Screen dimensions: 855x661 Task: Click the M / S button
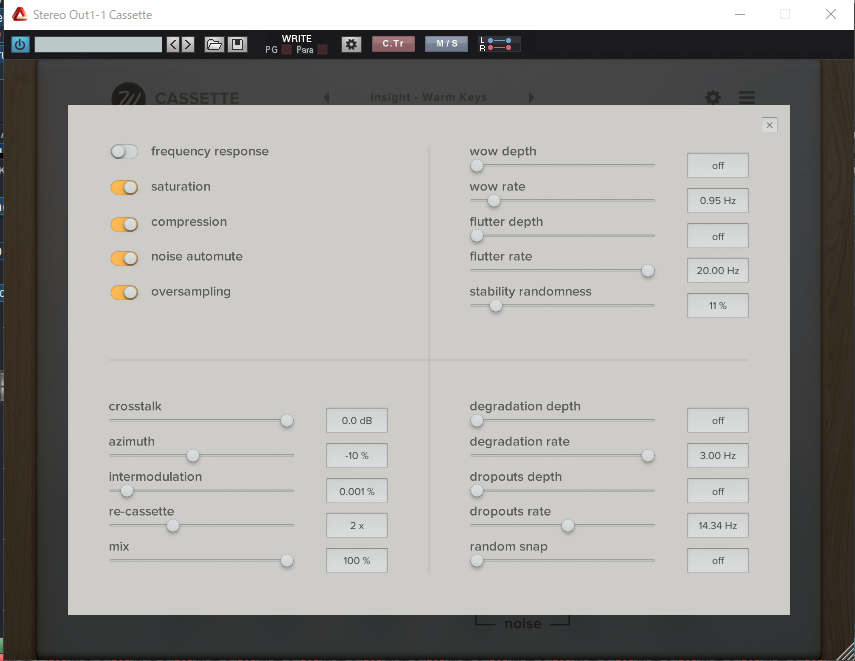pos(447,44)
